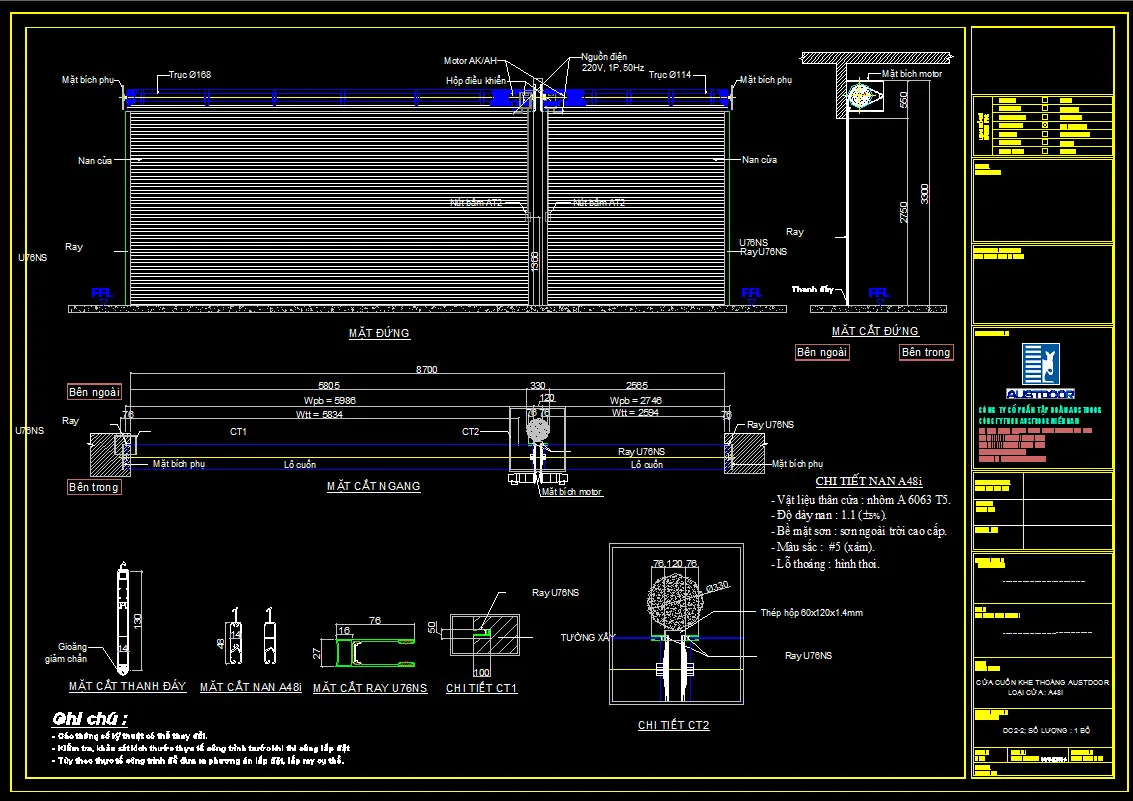Tick the bottom checkbox in the title block table
Image resolution: width=1133 pixels, height=801 pixels.
(x=1045, y=151)
